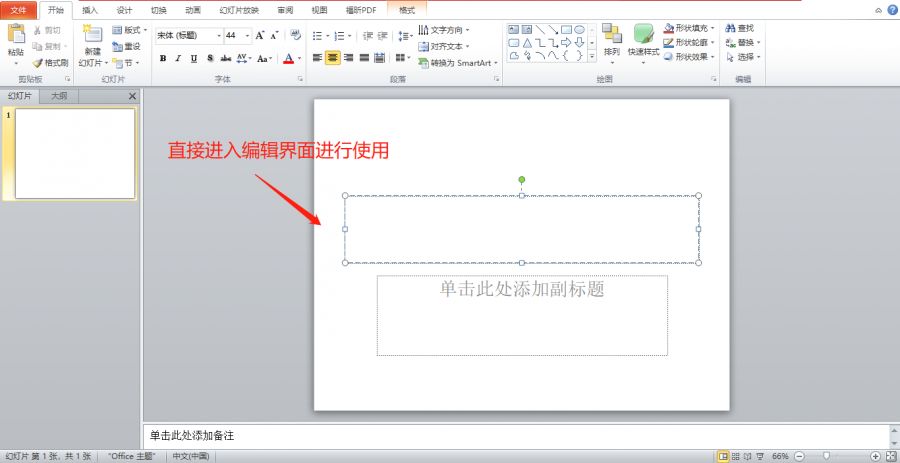
Task: Click the red font color A button
Action: pyautogui.click(x=288, y=58)
